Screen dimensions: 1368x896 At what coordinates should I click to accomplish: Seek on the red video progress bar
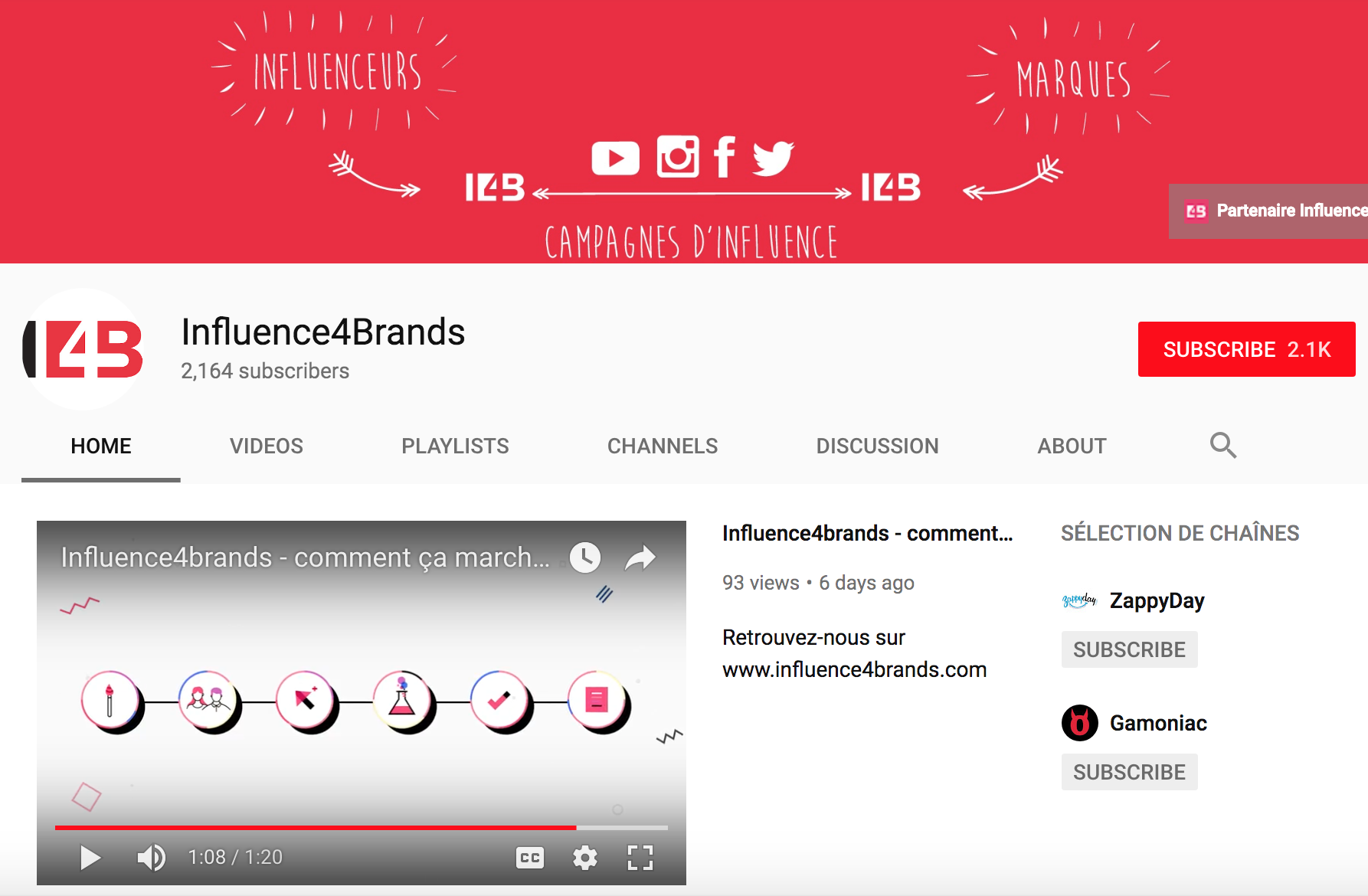pyautogui.click(x=362, y=828)
